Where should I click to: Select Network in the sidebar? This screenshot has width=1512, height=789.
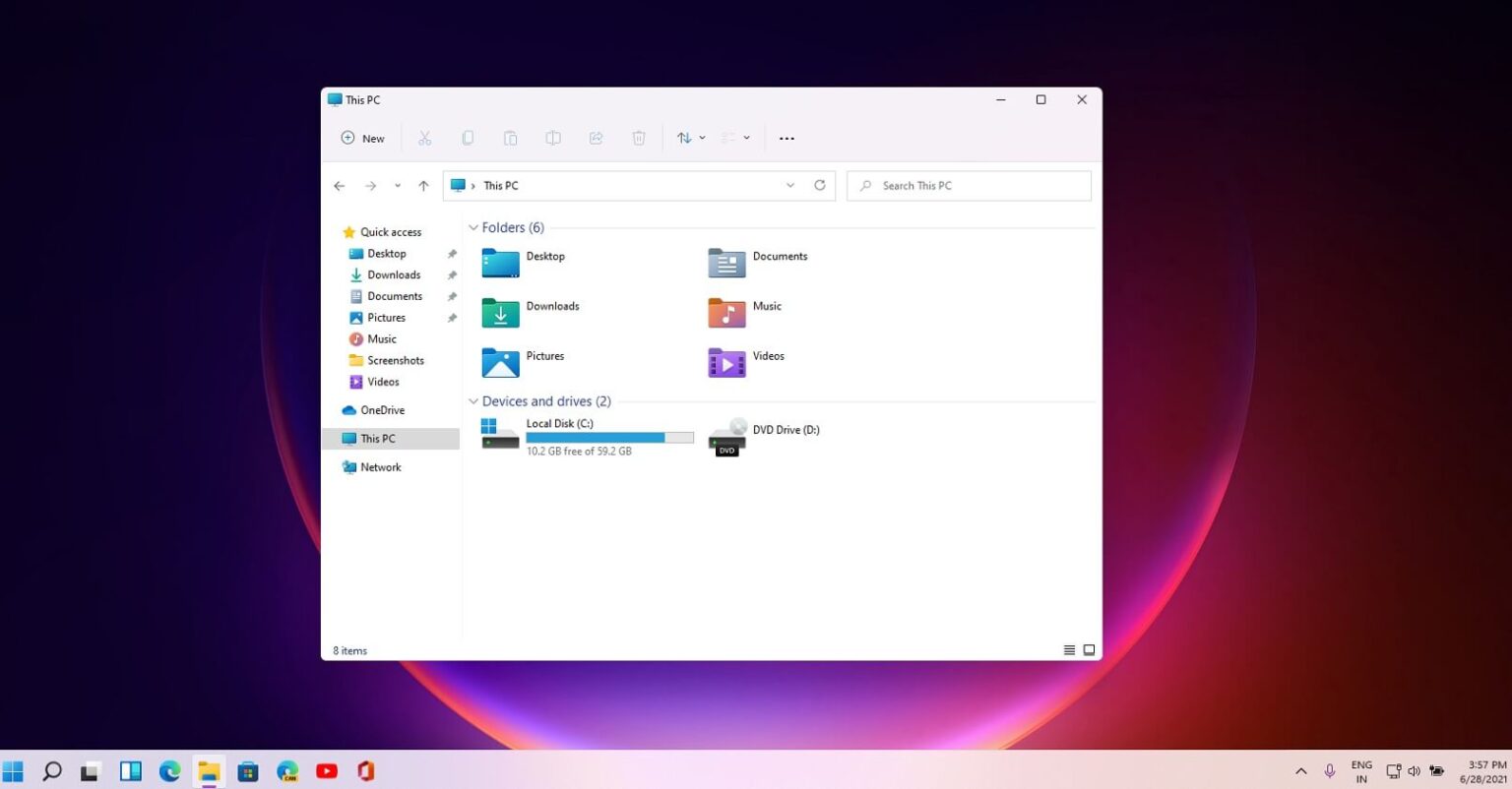click(x=381, y=466)
